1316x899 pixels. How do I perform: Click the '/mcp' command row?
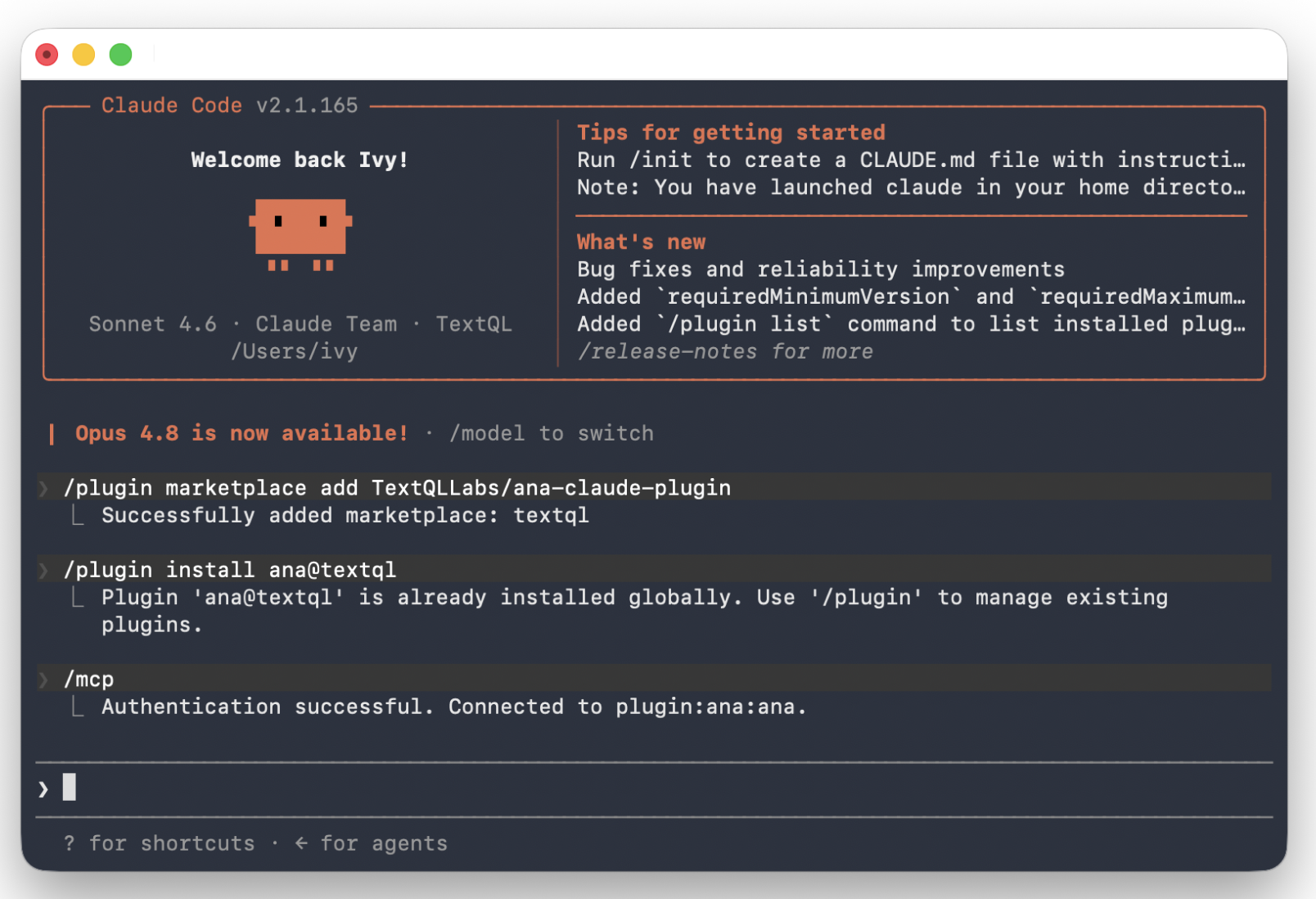tap(654, 679)
